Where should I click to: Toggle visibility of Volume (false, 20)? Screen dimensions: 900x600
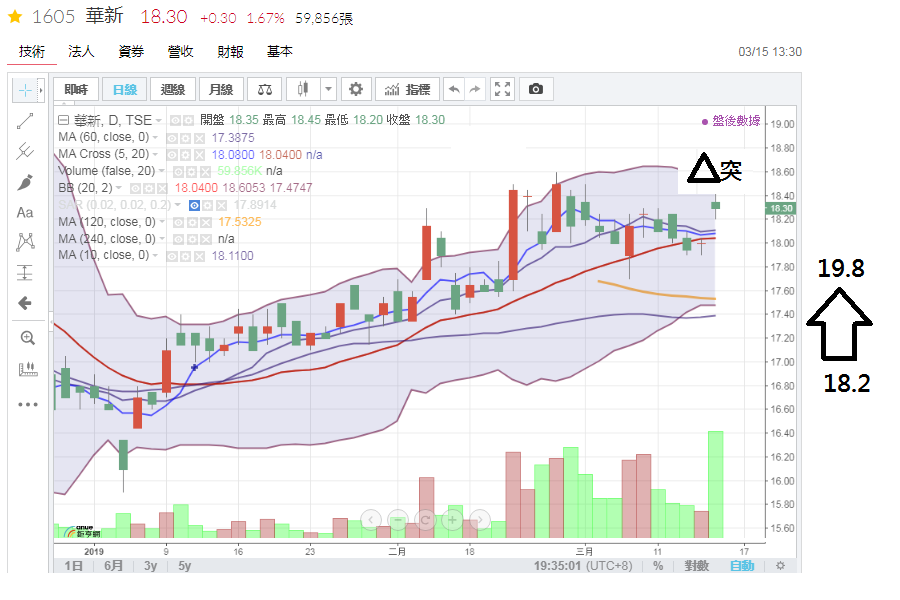[x=179, y=172]
